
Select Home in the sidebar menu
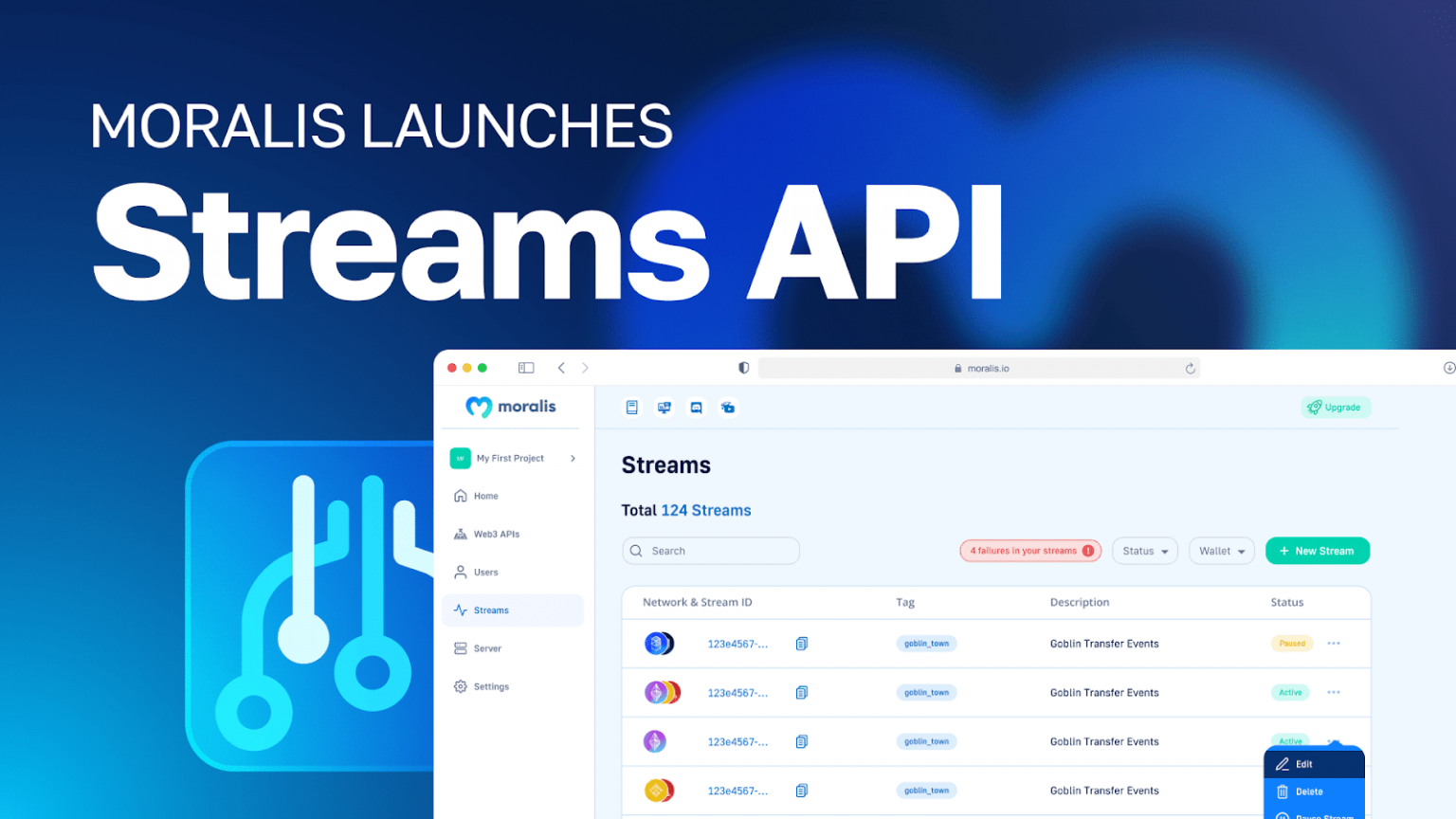485,495
